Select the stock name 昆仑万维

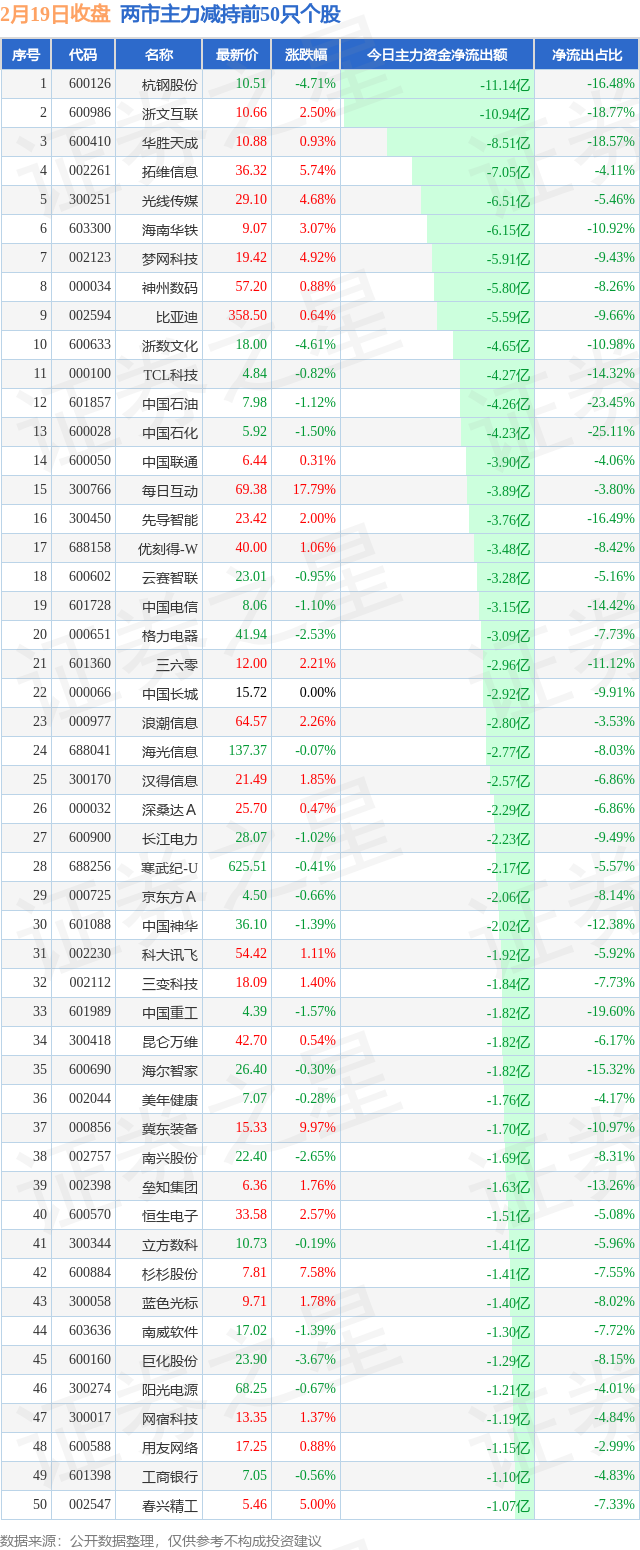pos(170,1042)
